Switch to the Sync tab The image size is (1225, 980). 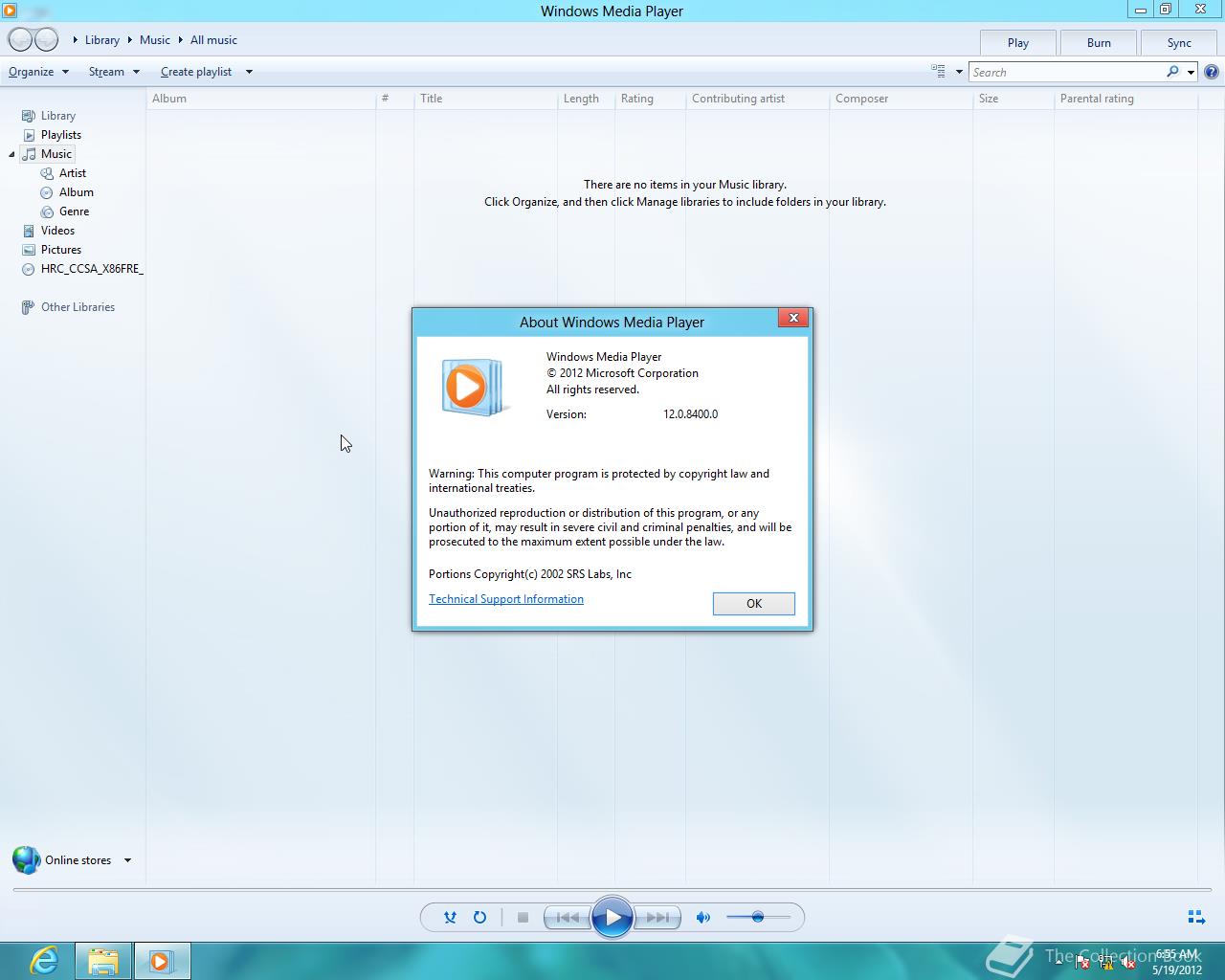(1179, 43)
